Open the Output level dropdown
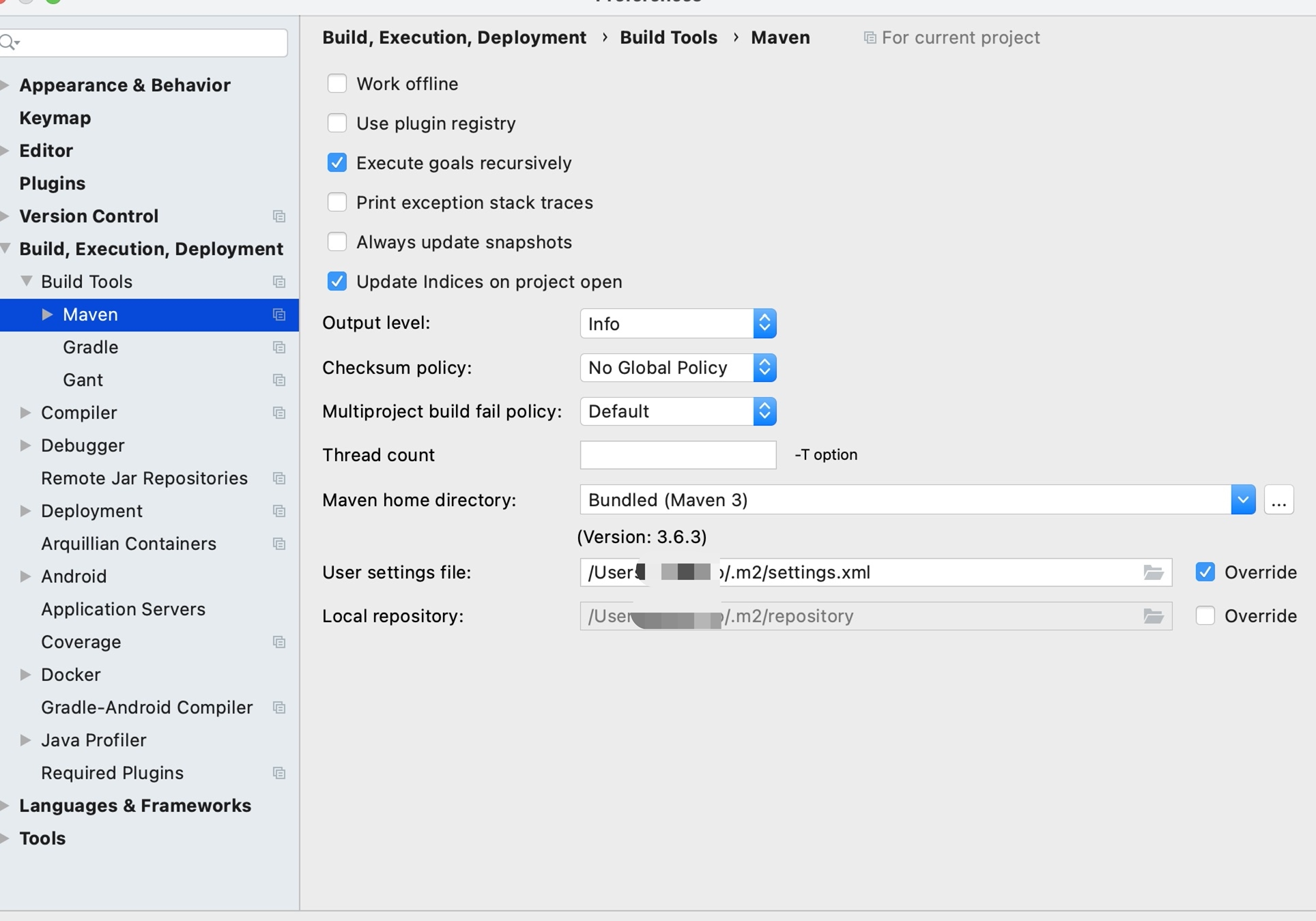Screen dimensions: 1316x921 coord(678,323)
